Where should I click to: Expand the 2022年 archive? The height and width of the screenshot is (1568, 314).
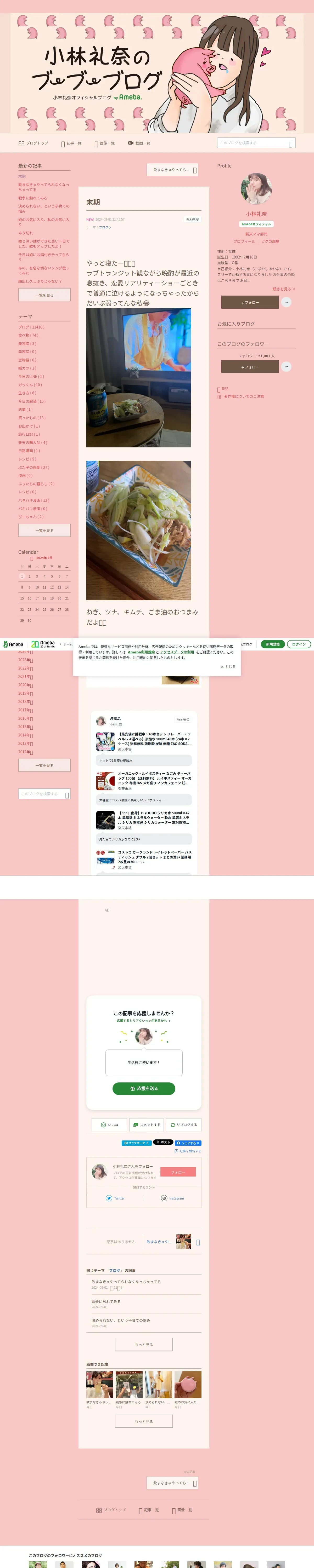click(x=26, y=668)
